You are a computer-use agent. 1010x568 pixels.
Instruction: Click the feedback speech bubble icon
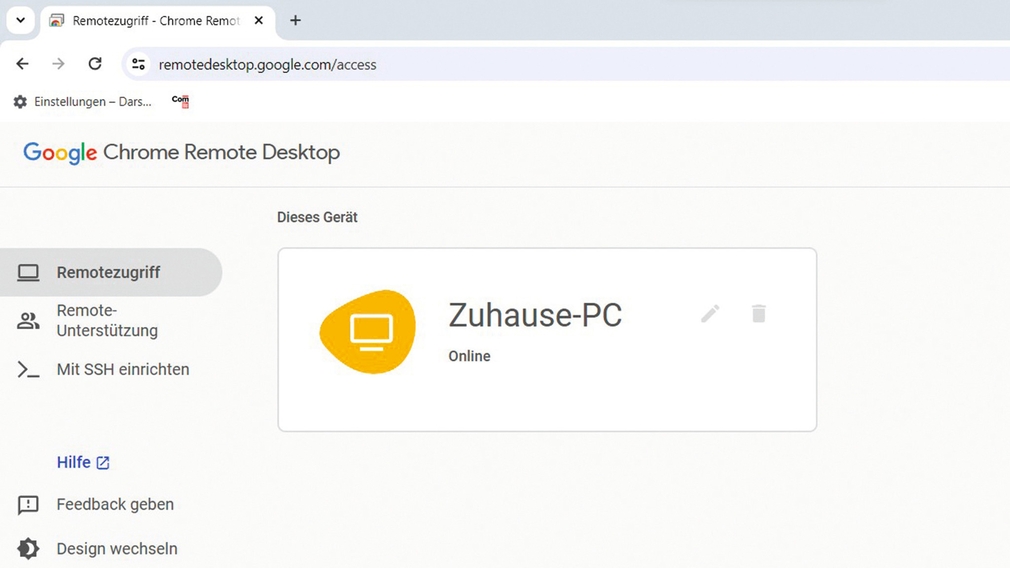point(28,505)
